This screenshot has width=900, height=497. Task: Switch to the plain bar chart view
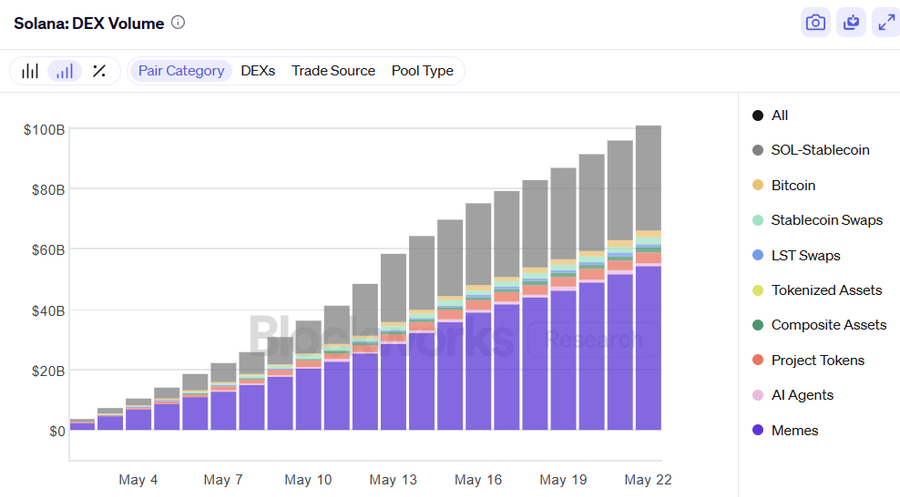click(31, 71)
